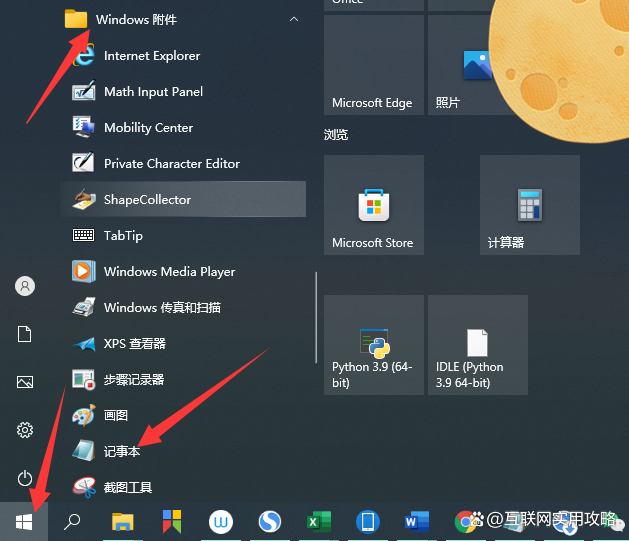Viewport: 629px width, 541px height.
Task: Launch Math Input Panel
Action: click(183, 91)
